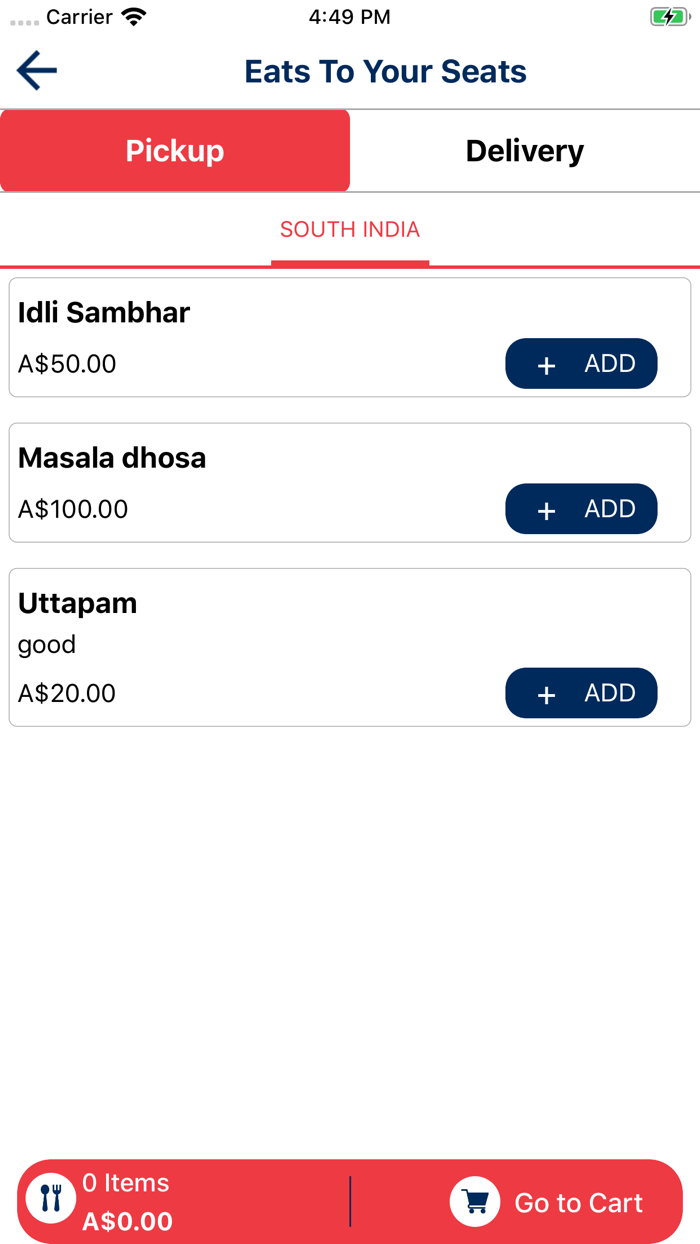700x1244 pixels.
Task: Tap the back arrow icon
Action: [x=37, y=71]
